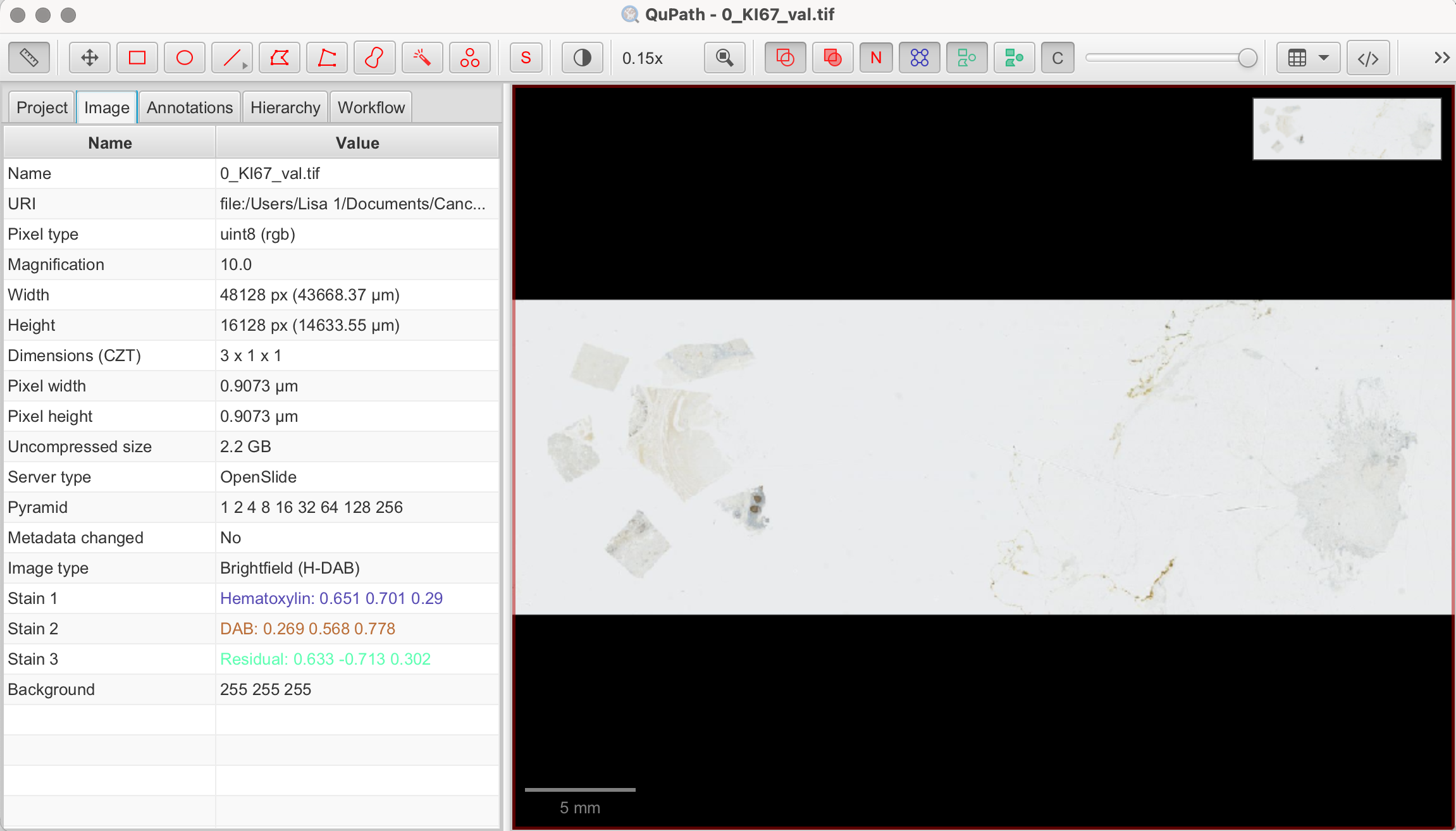The image size is (1456, 831).
Task: Select the Wand tool
Action: (x=422, y=58)
